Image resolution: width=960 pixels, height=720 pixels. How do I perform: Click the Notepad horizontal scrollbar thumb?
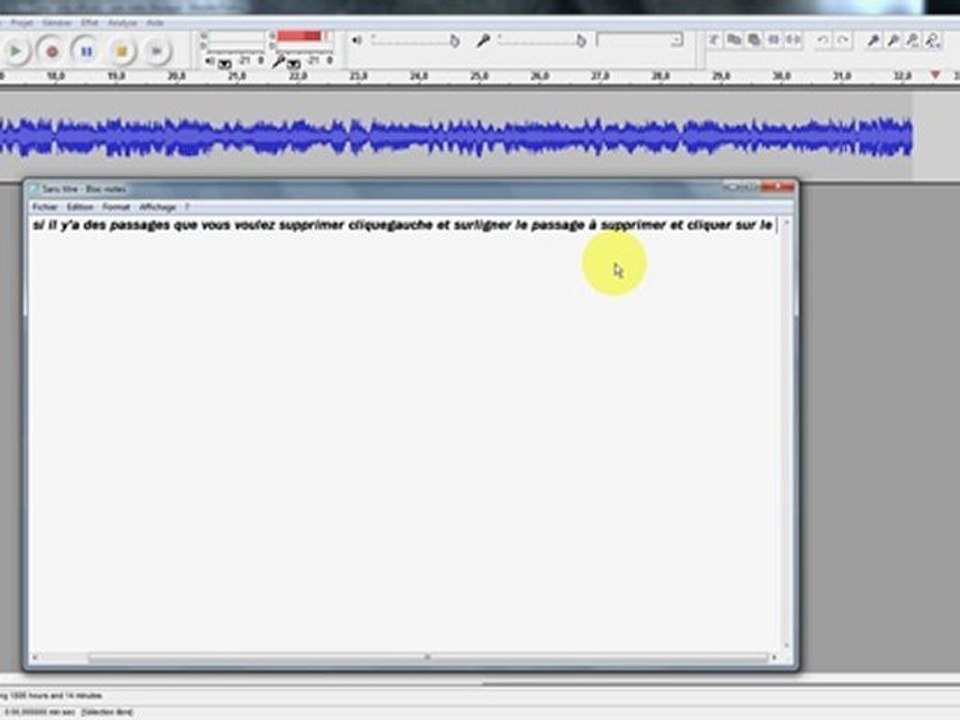pyautogui.click(x=427, y=658)
